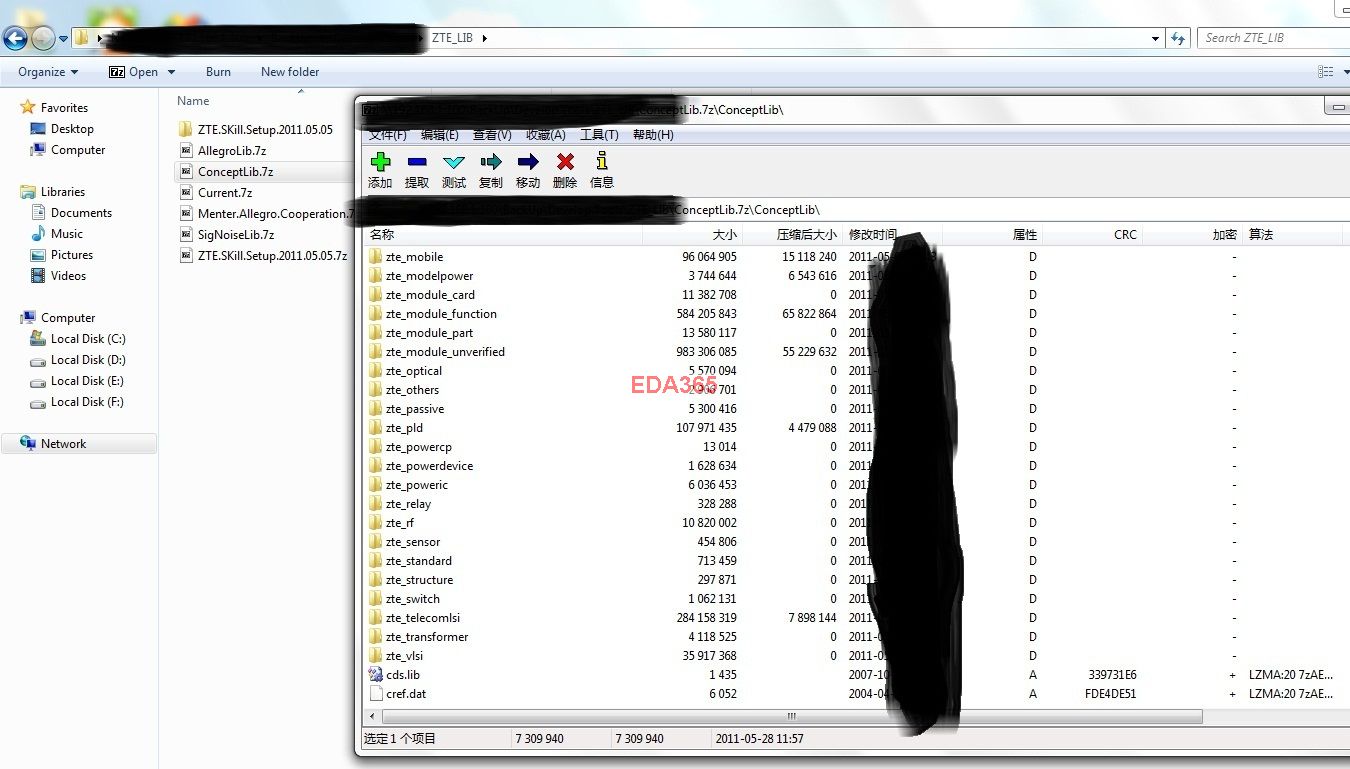Sort by the 名称 column header

click(x=503, y=235)
